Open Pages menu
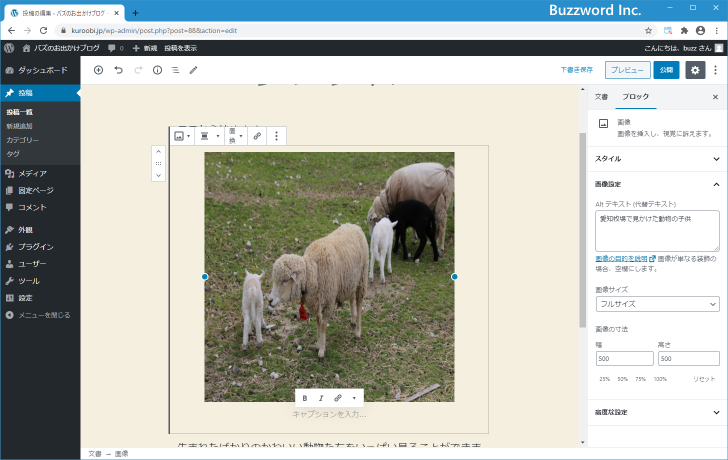Screen dimensions: 728x460 click(x=40, y=190)
